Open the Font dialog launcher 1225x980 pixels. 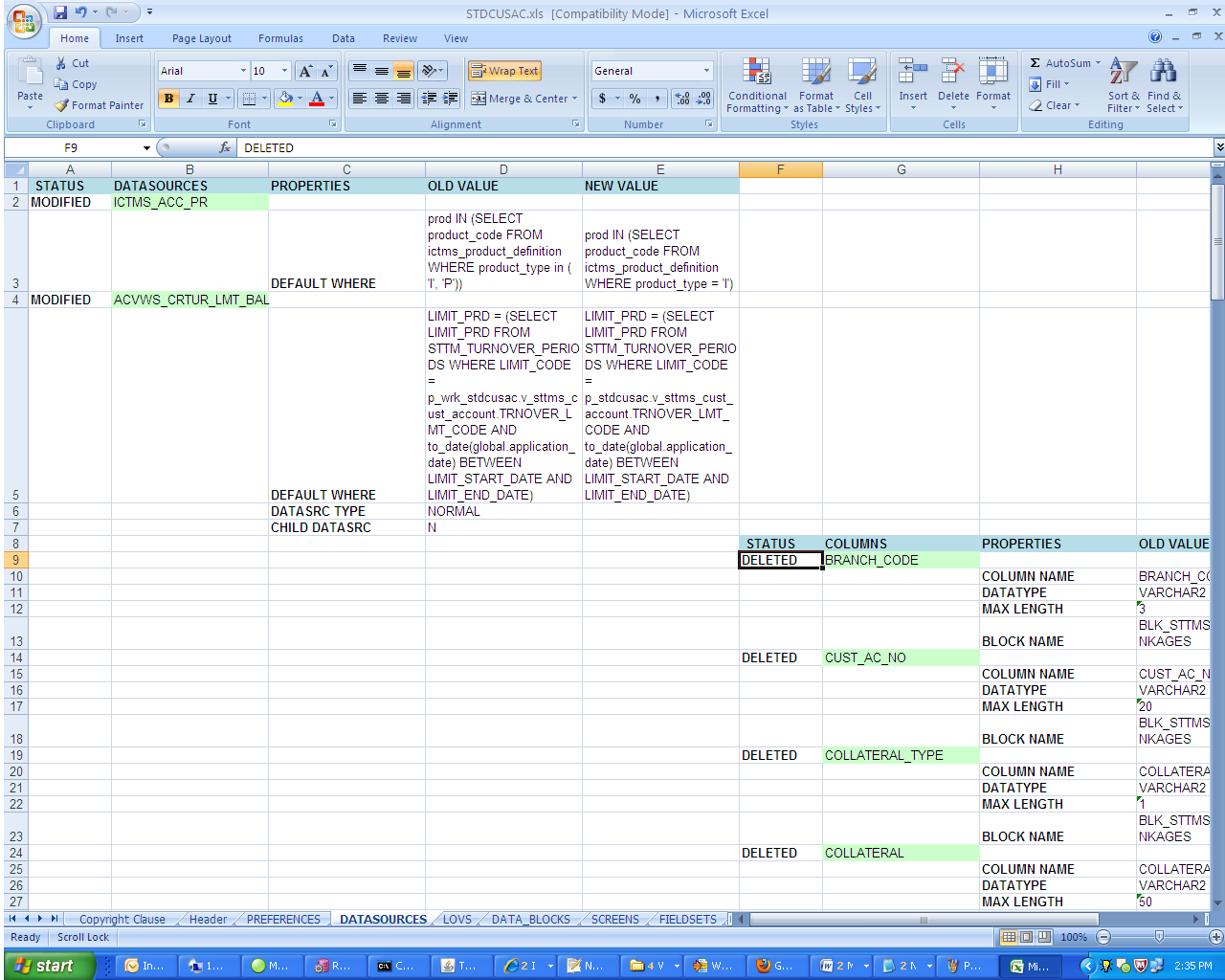tap(333, 124)
